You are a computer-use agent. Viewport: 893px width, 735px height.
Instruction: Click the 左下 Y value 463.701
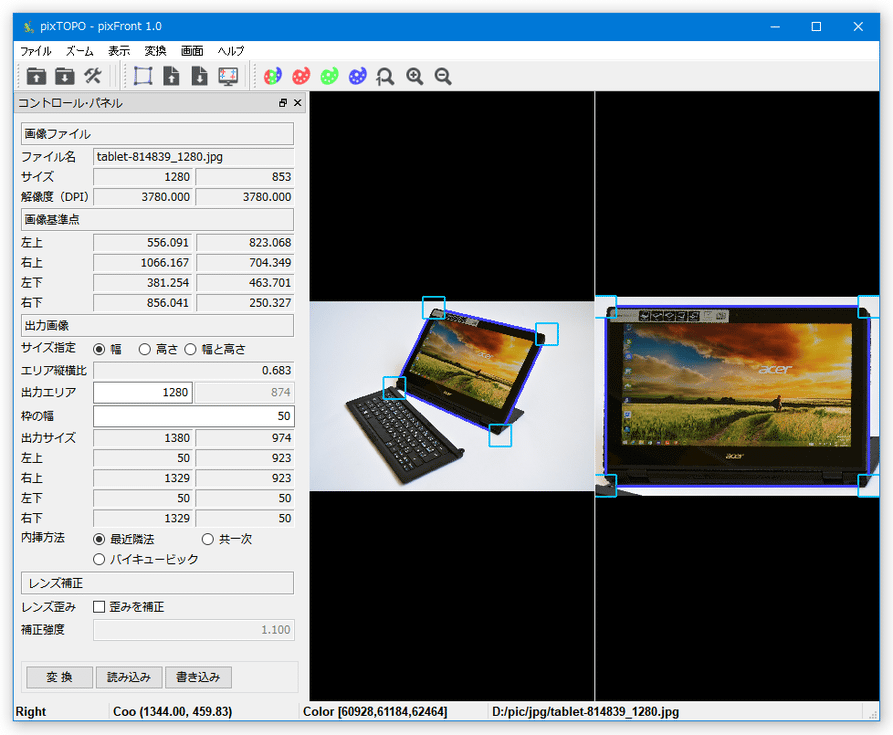click(245, 283)
